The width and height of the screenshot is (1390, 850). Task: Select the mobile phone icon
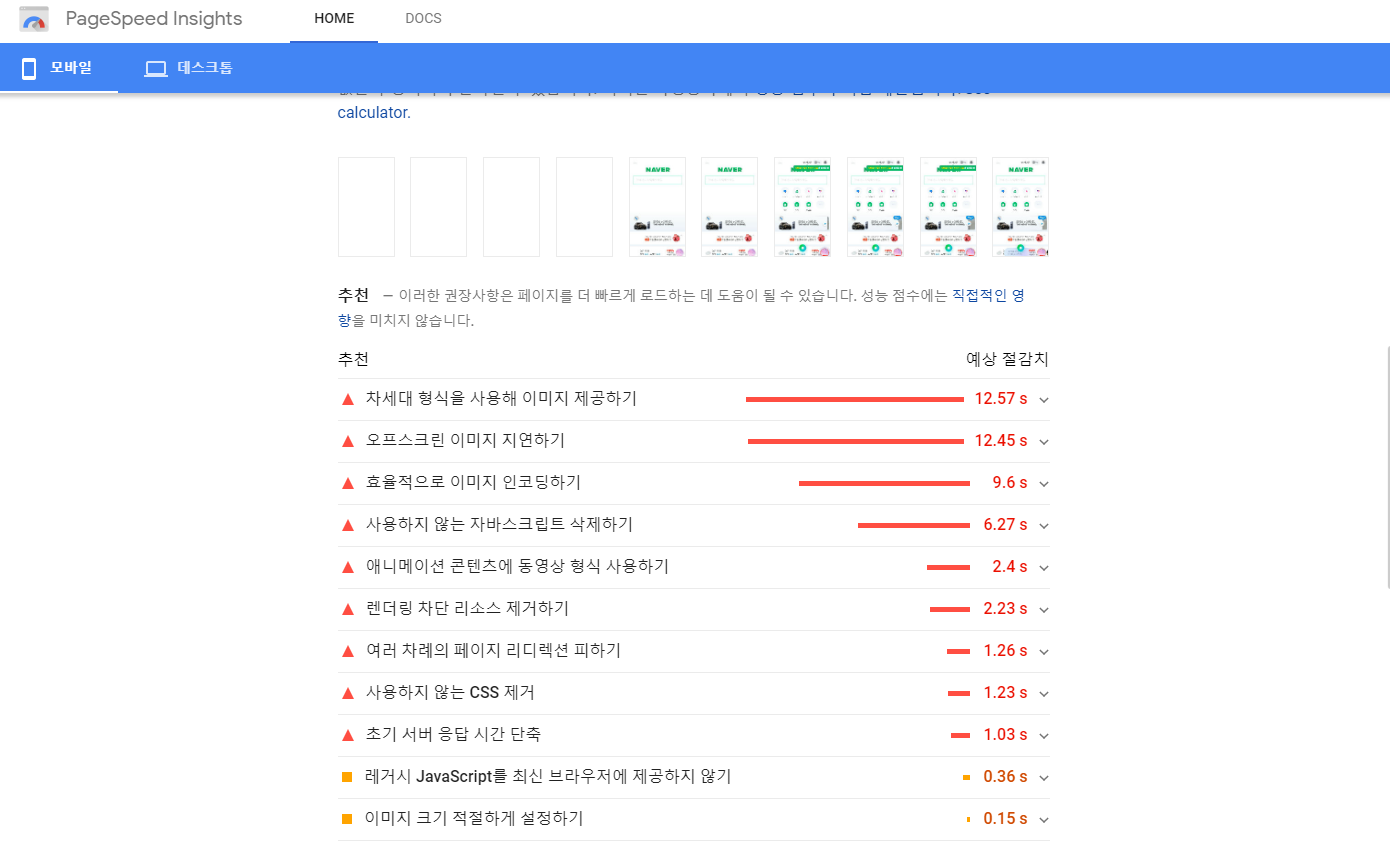(x=28, y=68)
